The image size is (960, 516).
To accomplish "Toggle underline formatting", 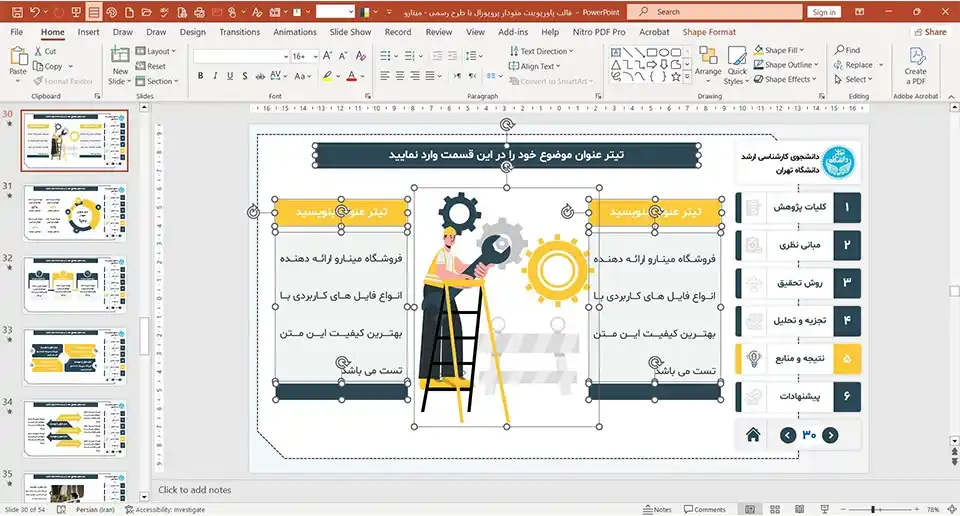I will pos(230,76).
